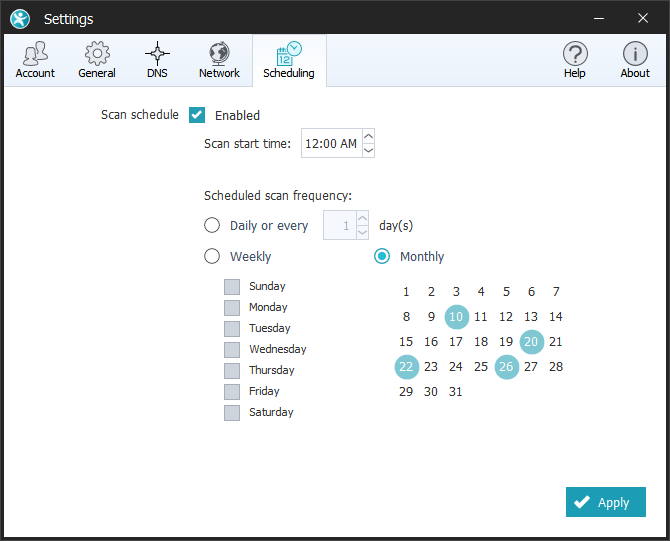Deselect day 10 in monthly calendar

click(456, 317)
